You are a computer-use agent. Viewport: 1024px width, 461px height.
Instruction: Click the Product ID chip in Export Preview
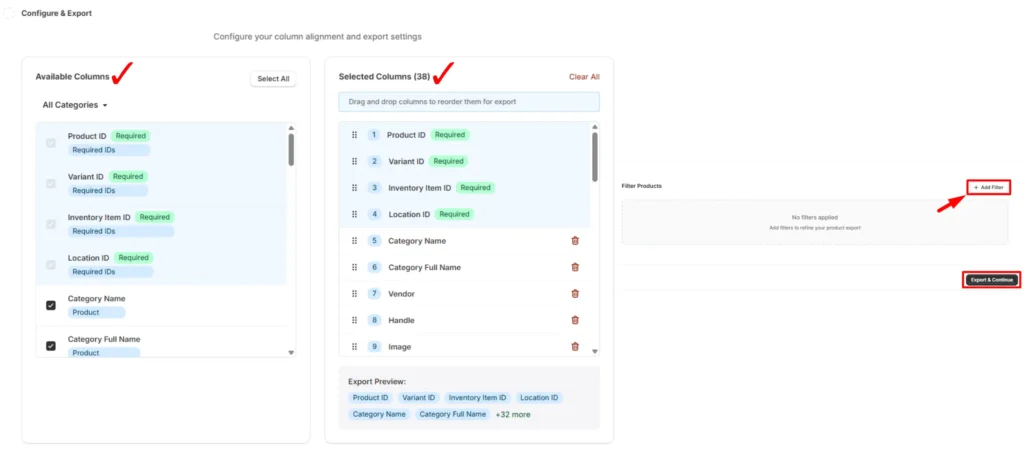[x=370, y=398]
